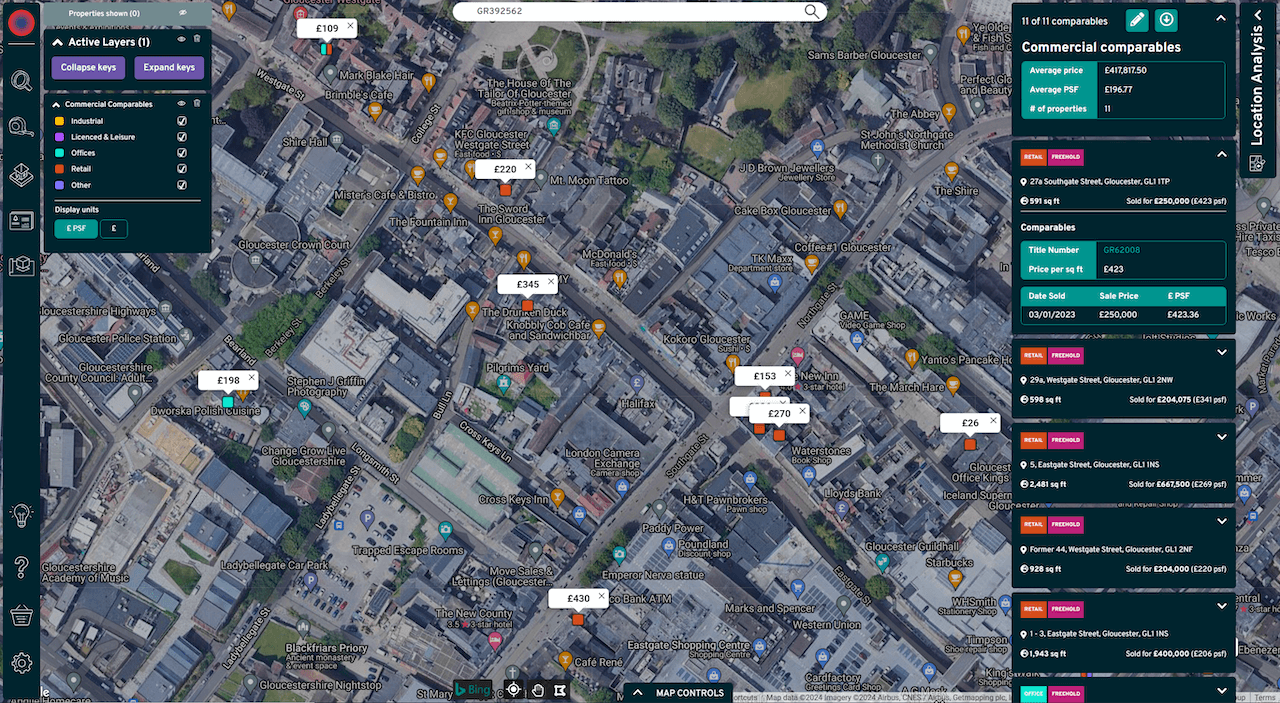This screenshot has height=703, width=1280.
Task: Click the Industrial yellow color swatch
Action: [x=60, y=121]
